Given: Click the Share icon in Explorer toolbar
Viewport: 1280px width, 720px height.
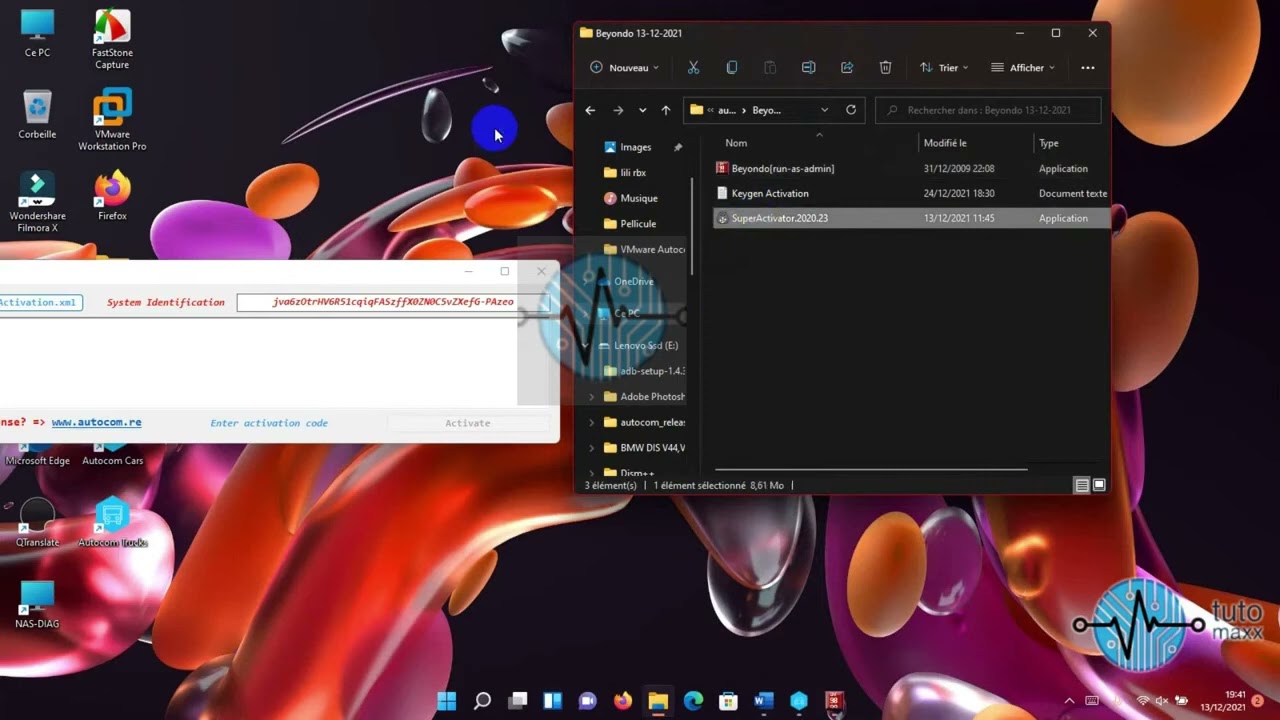Looking at the screenshot, I should pos(847,68).
